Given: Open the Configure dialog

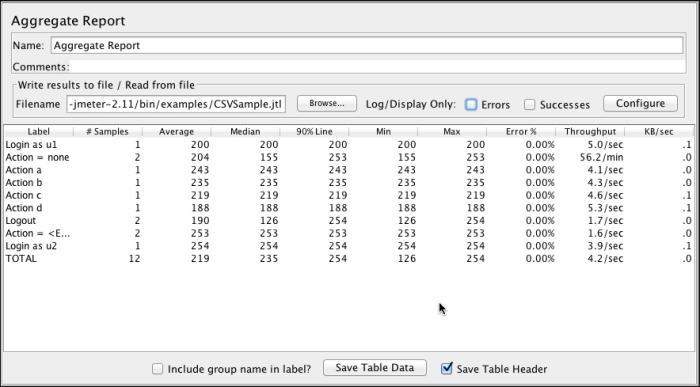Looking at the screenshot, I should tap(640, 103).
